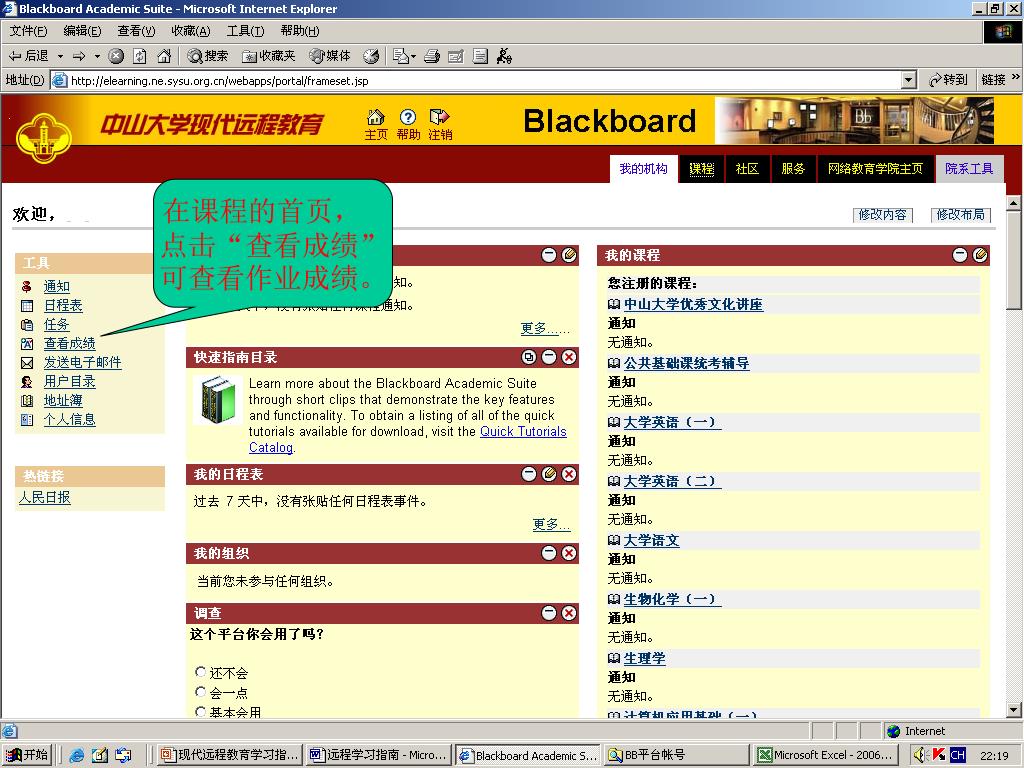
Task: Open course 大学英语（一）
Action: (672, 423)
